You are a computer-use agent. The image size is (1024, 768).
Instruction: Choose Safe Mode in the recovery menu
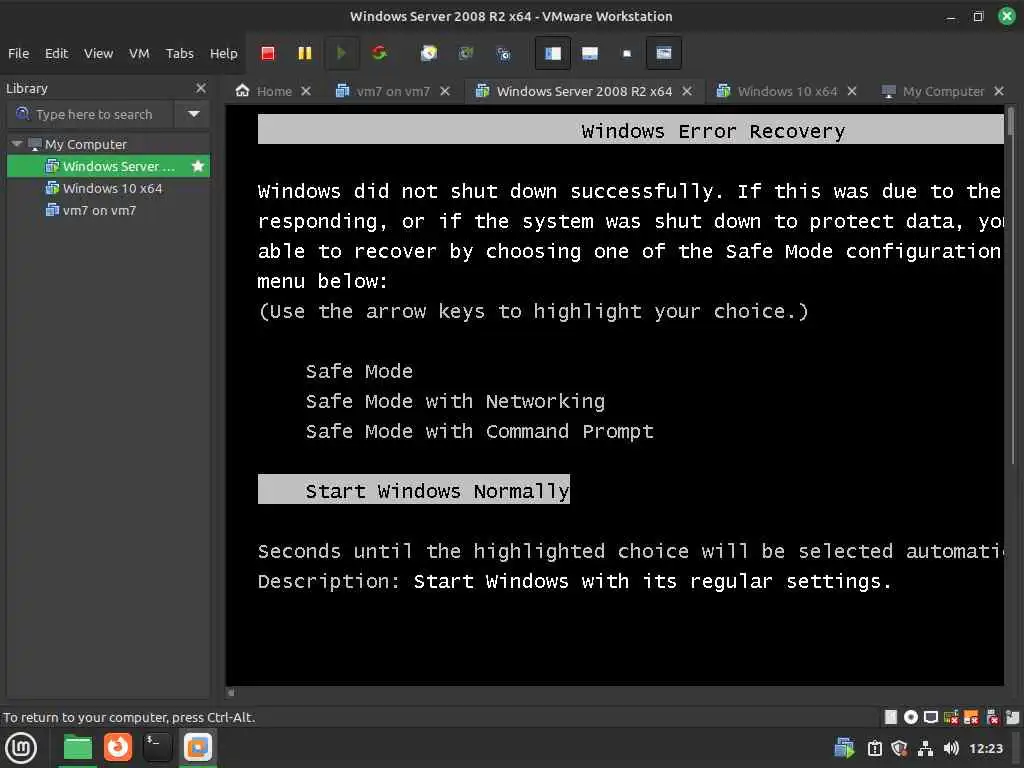click(359, 371)
